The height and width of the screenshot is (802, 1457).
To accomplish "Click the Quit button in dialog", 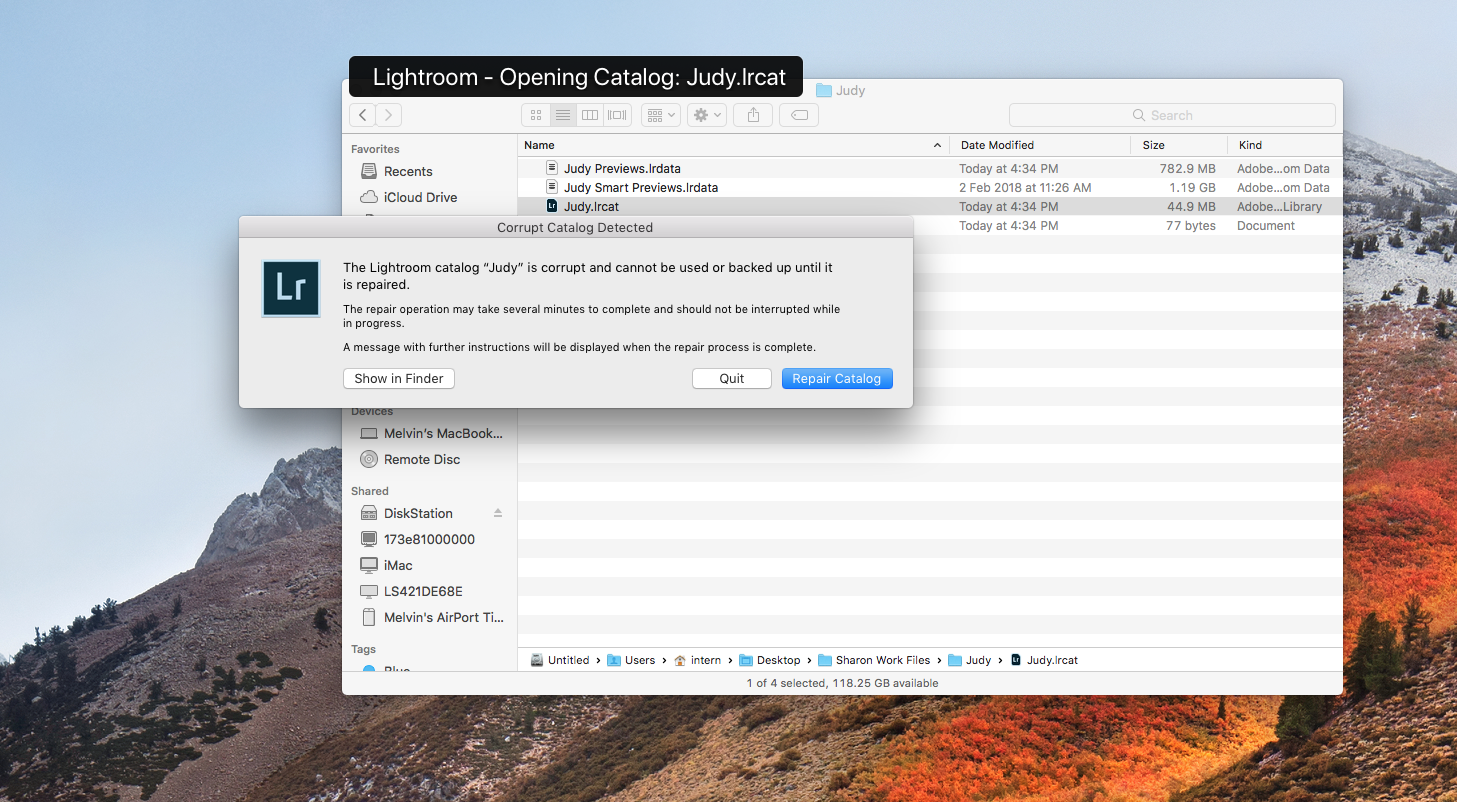I will [732, 379].
